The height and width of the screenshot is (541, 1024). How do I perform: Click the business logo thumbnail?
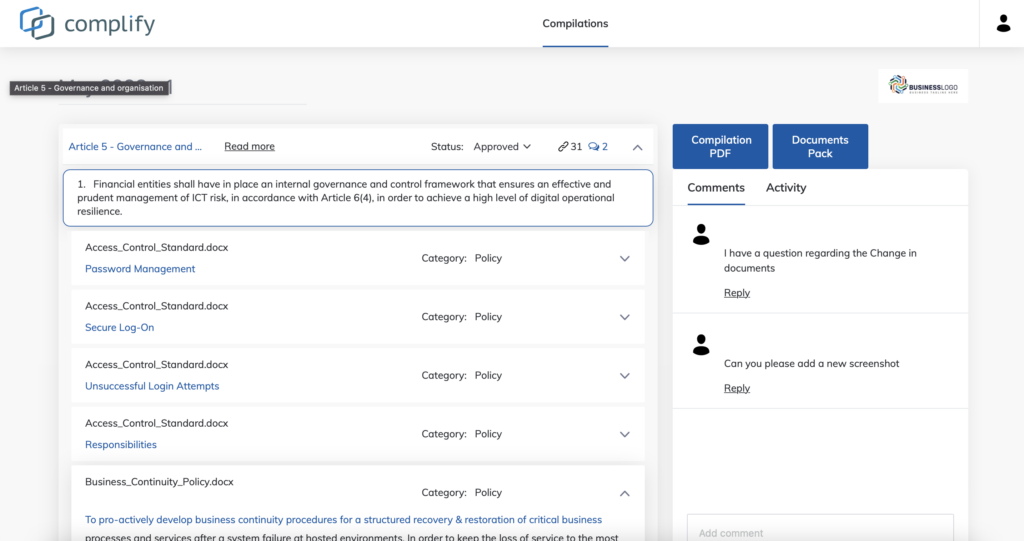click(x=923, y=86)
